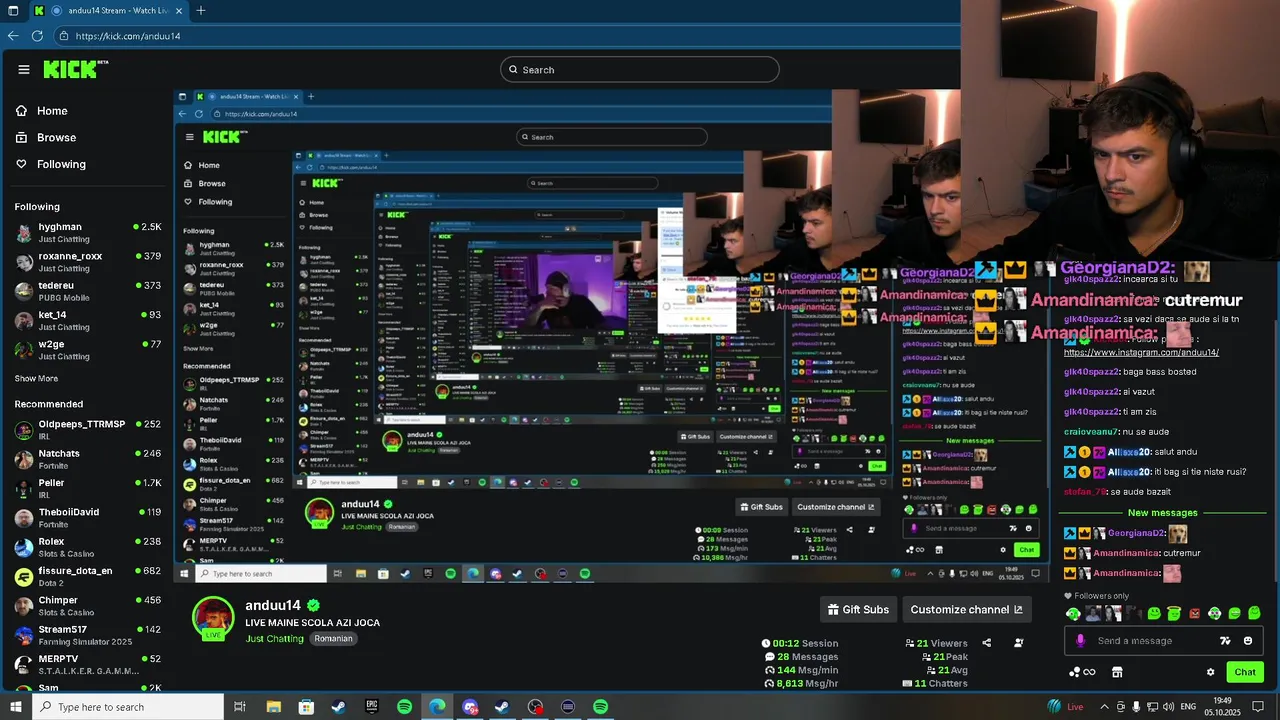Open the moderator user icon beside share
Image resolution: width=1280 pixels, height=720 pixels.
point(1019,643)
